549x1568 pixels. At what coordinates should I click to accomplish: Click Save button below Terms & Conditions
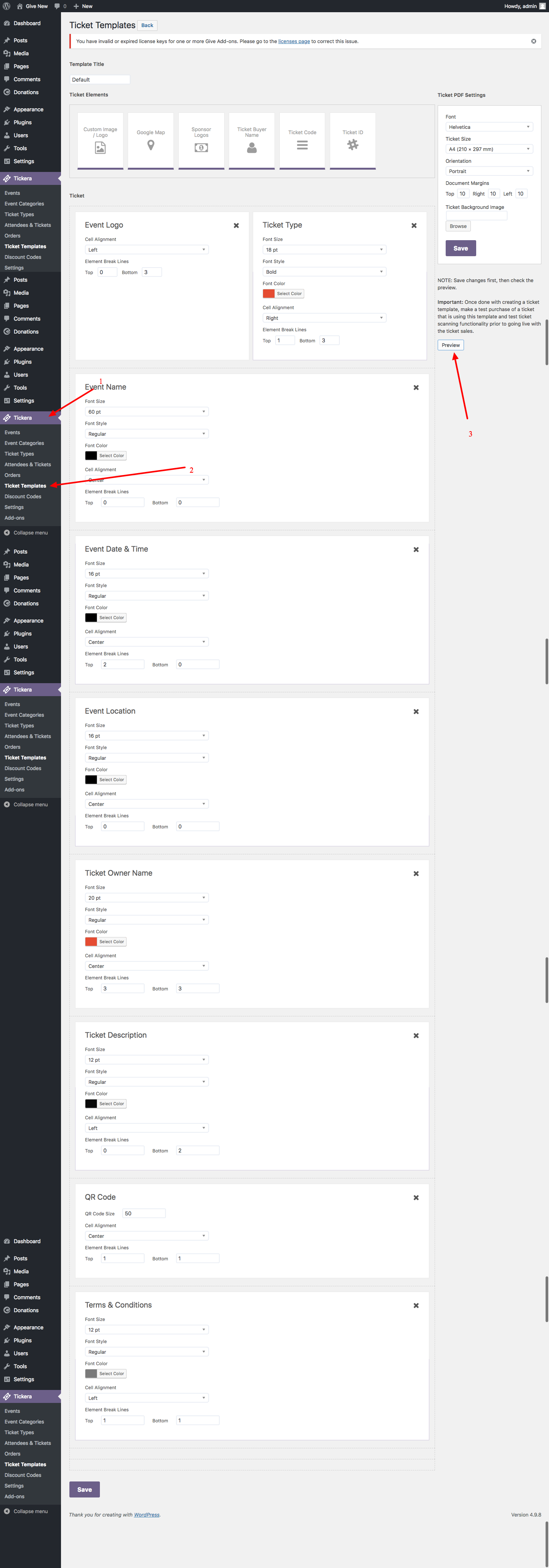pos(85,1489)
